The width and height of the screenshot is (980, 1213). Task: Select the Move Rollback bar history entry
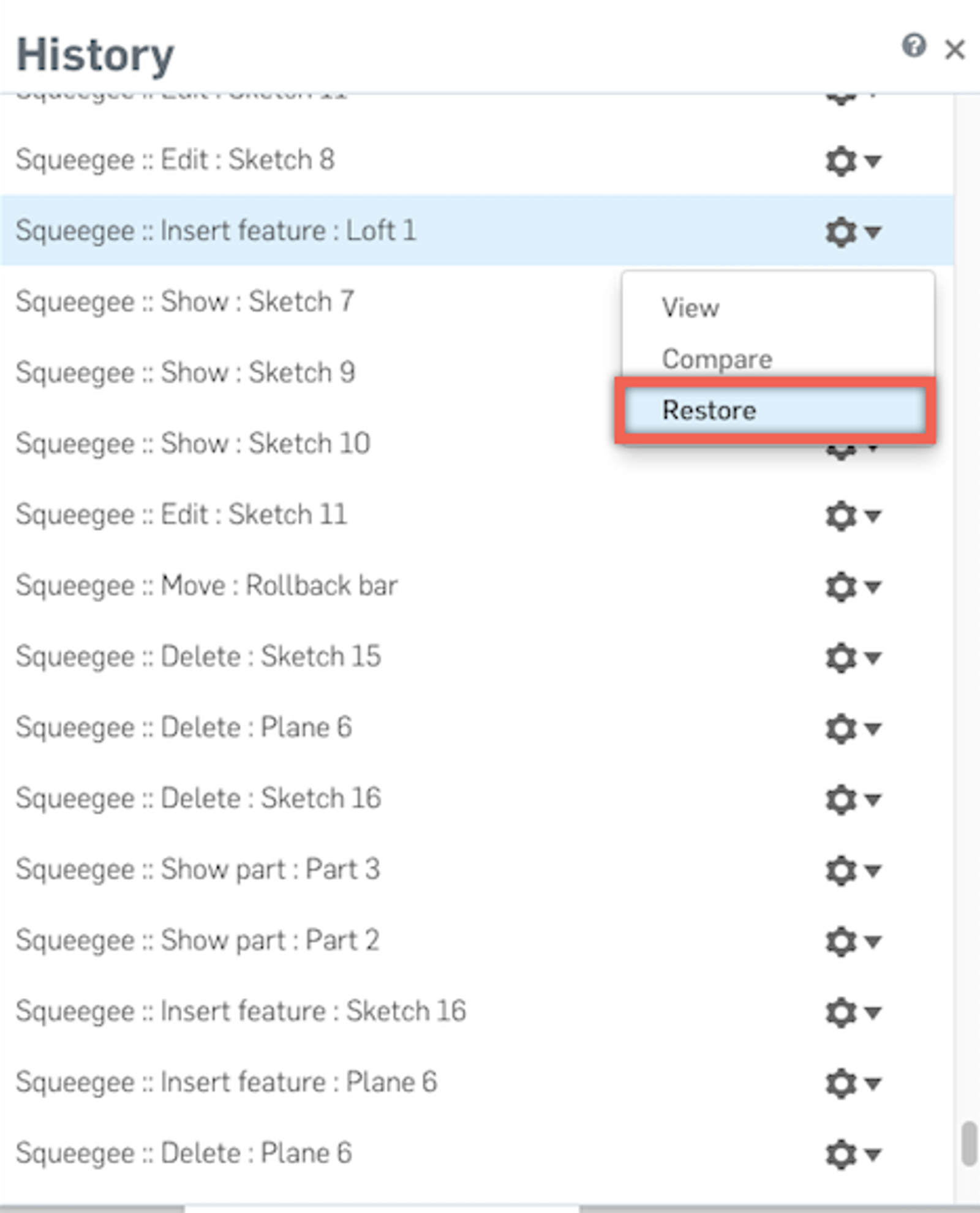coord(206,586)
